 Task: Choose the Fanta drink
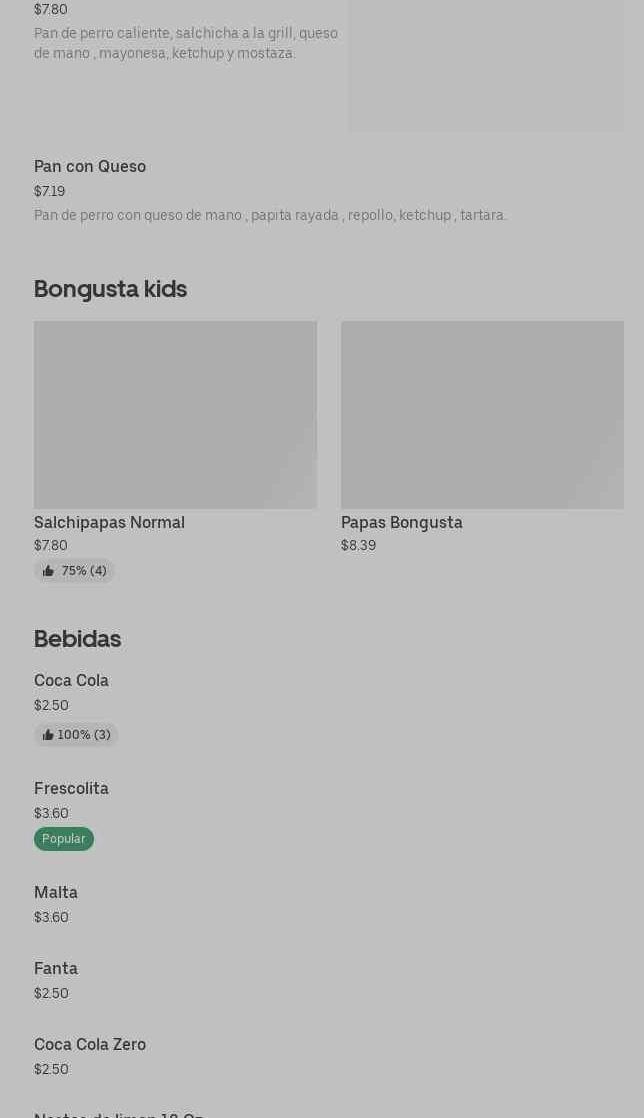[x=56, y=968]
